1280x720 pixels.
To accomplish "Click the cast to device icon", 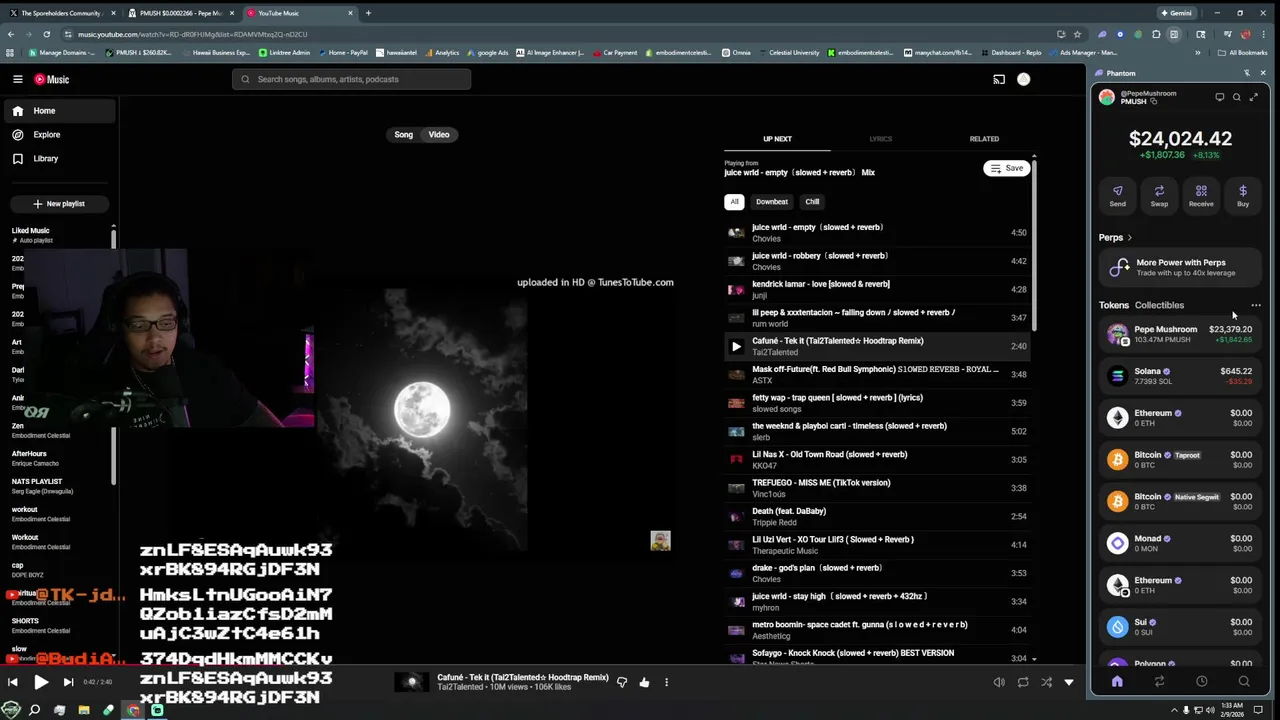I will pyautogui.click(x=998, y=79).
